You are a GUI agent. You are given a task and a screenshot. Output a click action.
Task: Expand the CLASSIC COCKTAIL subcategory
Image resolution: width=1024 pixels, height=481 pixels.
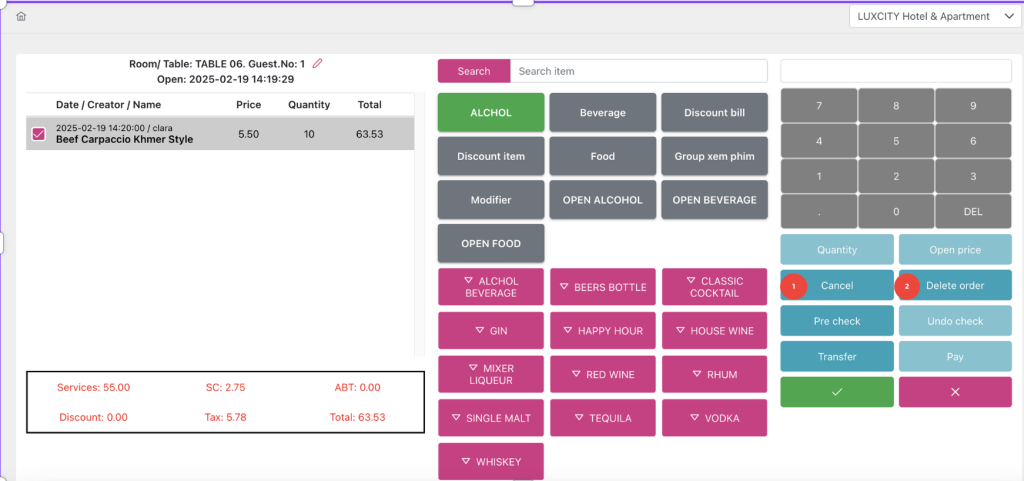(x=714, y=287)
